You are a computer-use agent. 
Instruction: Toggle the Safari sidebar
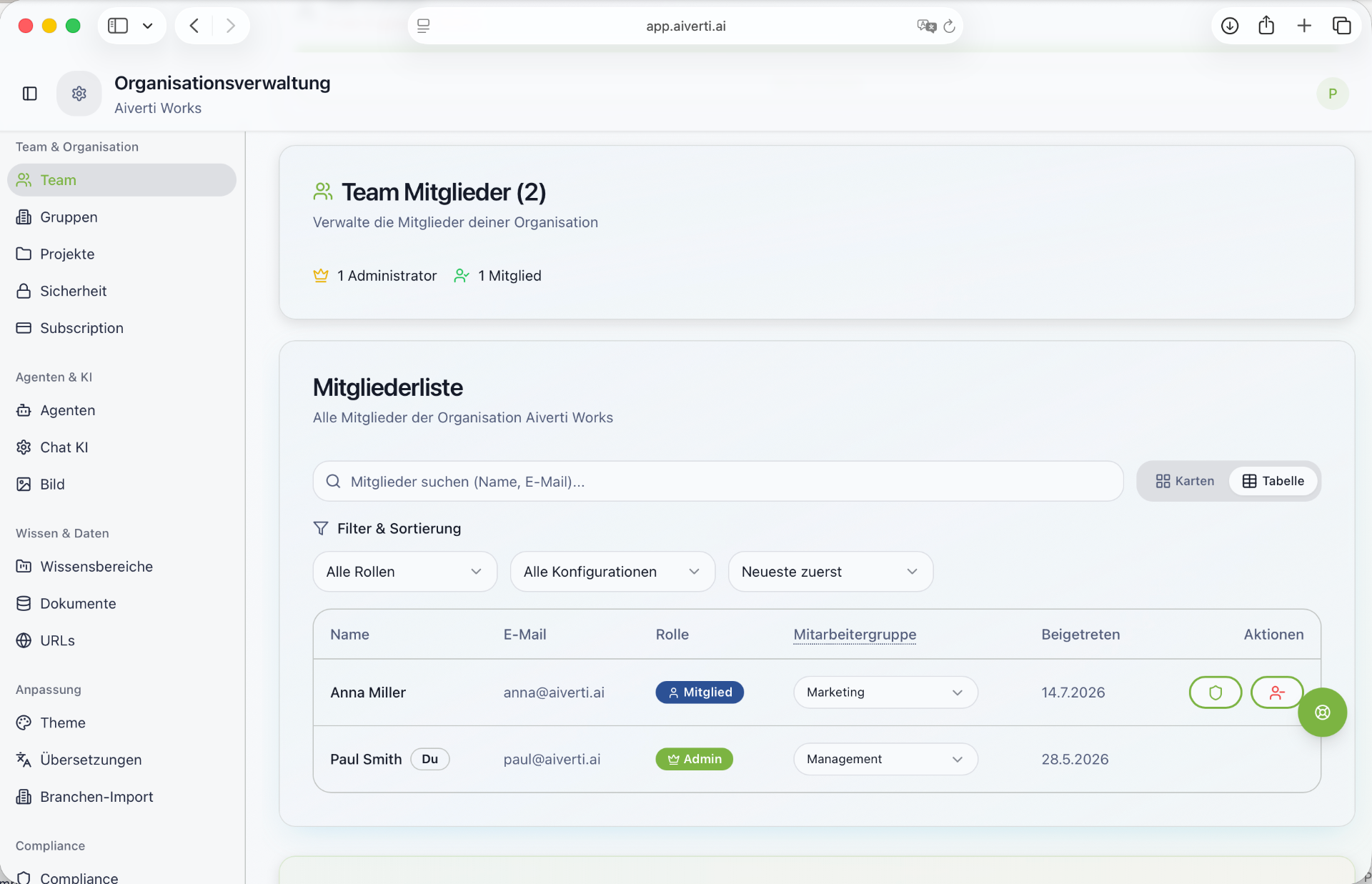(x=118, y=26)
